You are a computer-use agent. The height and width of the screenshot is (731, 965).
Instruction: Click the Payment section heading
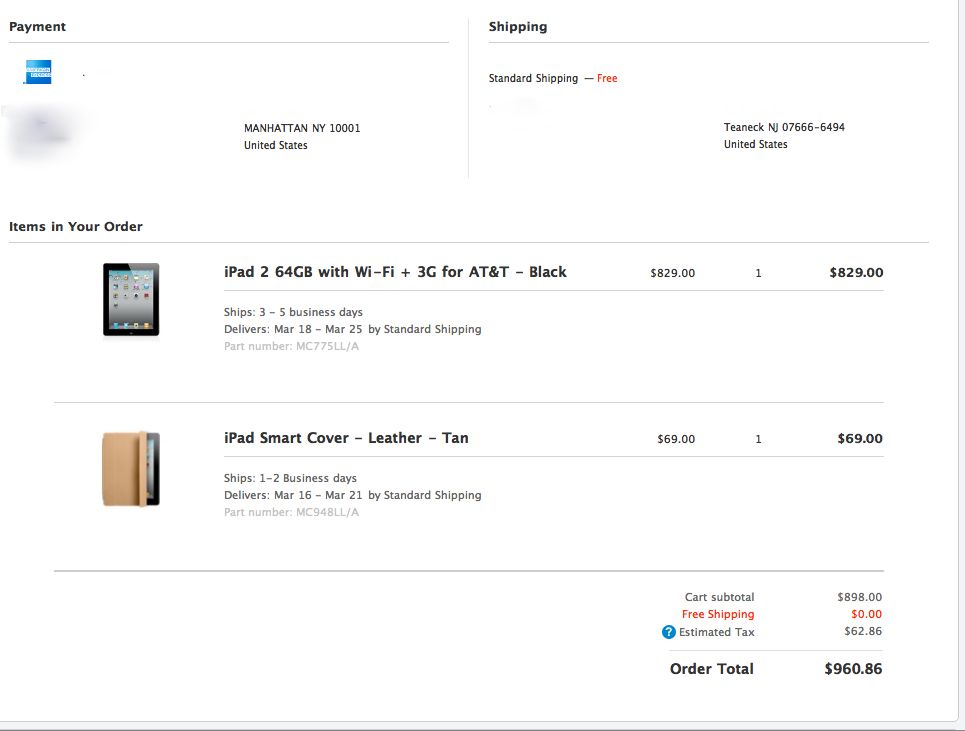click(37, 27)
